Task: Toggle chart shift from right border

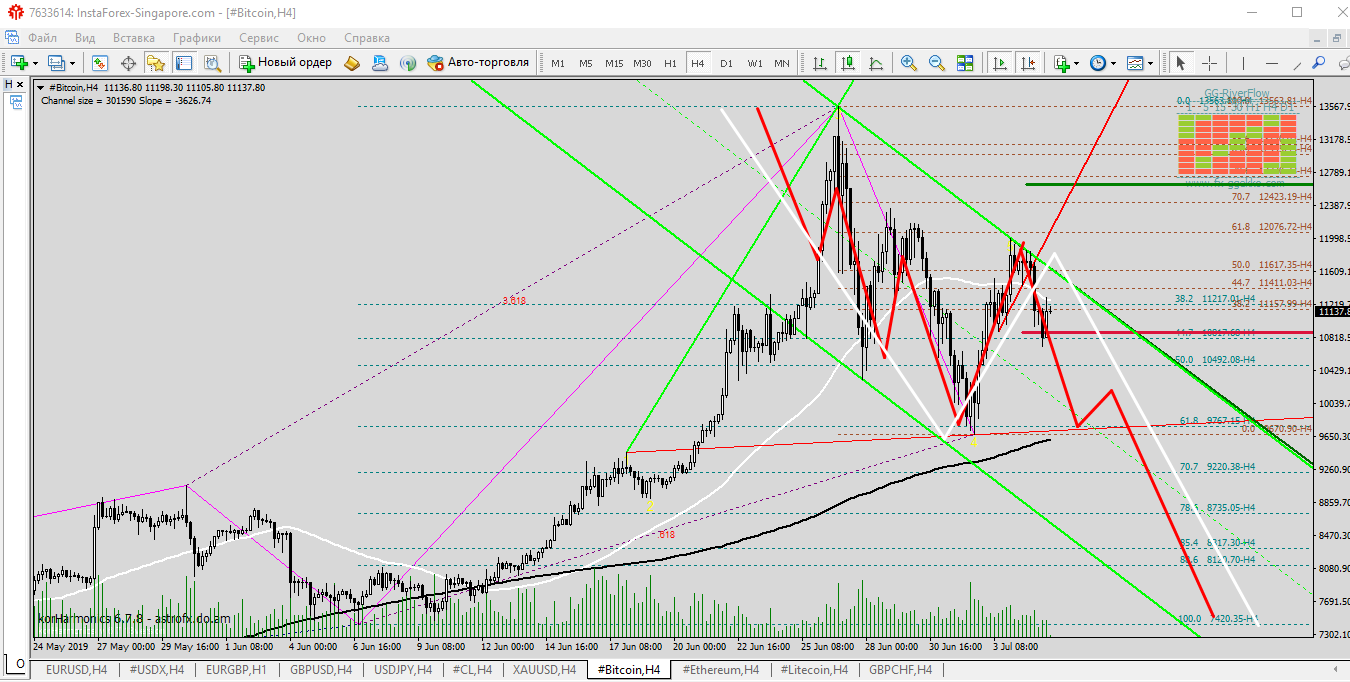Action: click(x=1027, y=62)
